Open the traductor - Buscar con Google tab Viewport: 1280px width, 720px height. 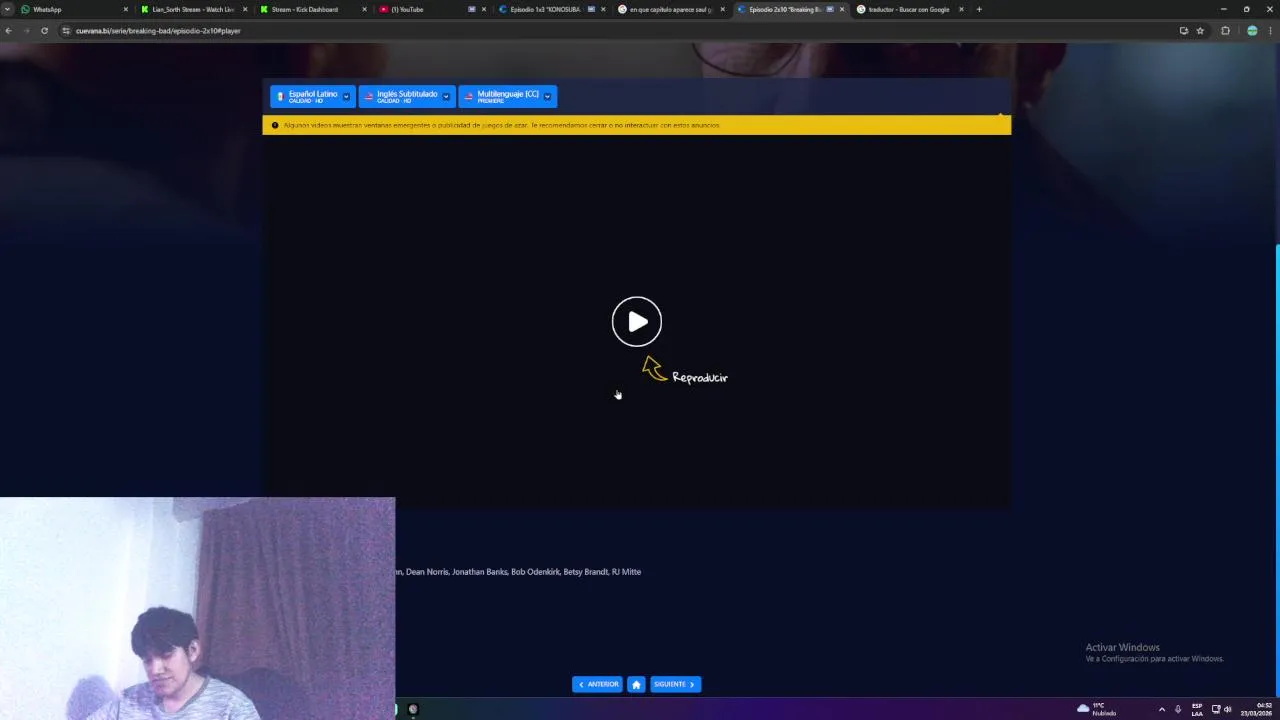pos(908,9)
